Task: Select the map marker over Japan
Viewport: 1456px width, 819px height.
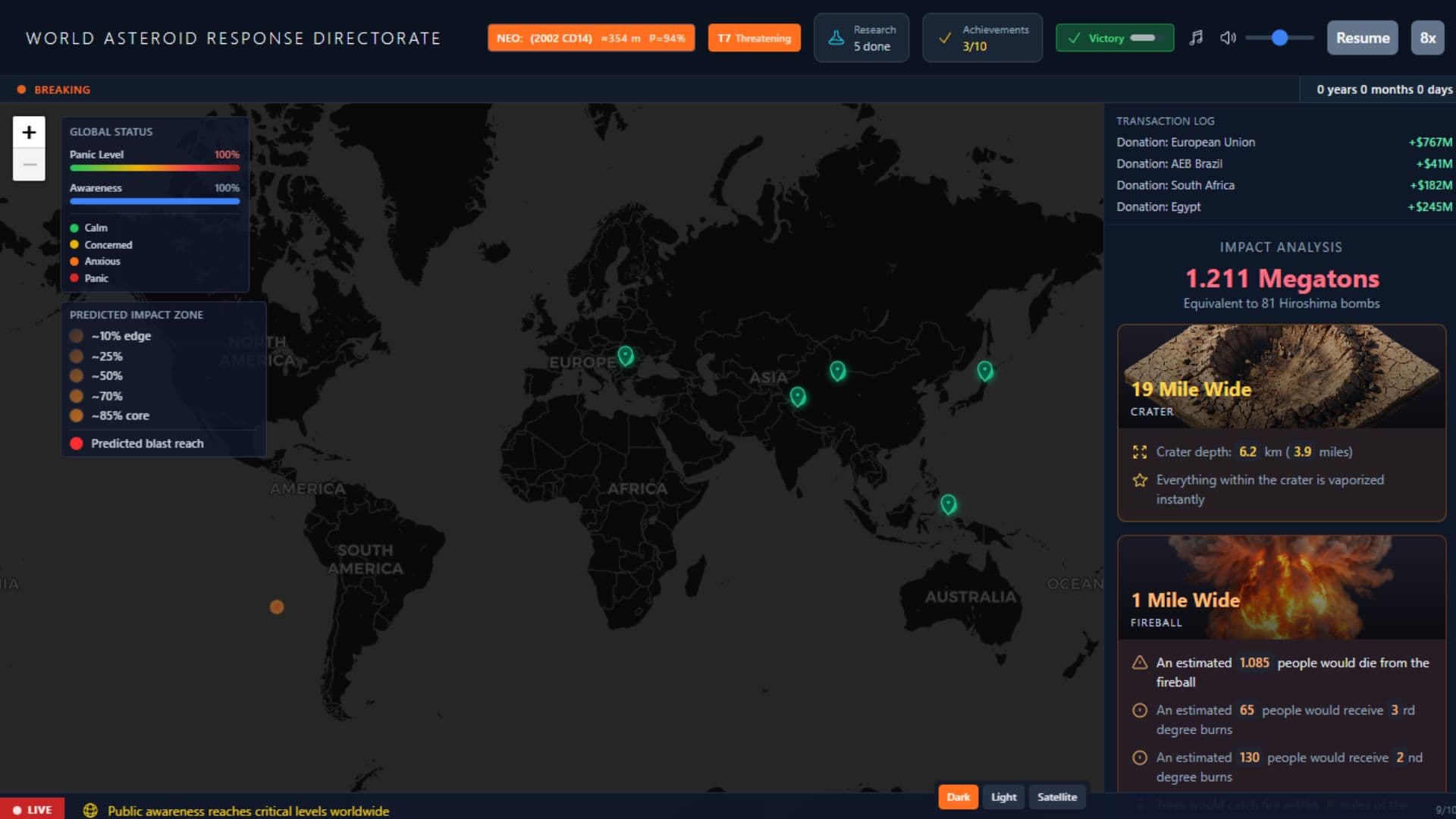Action: click(x=984, y=370)
